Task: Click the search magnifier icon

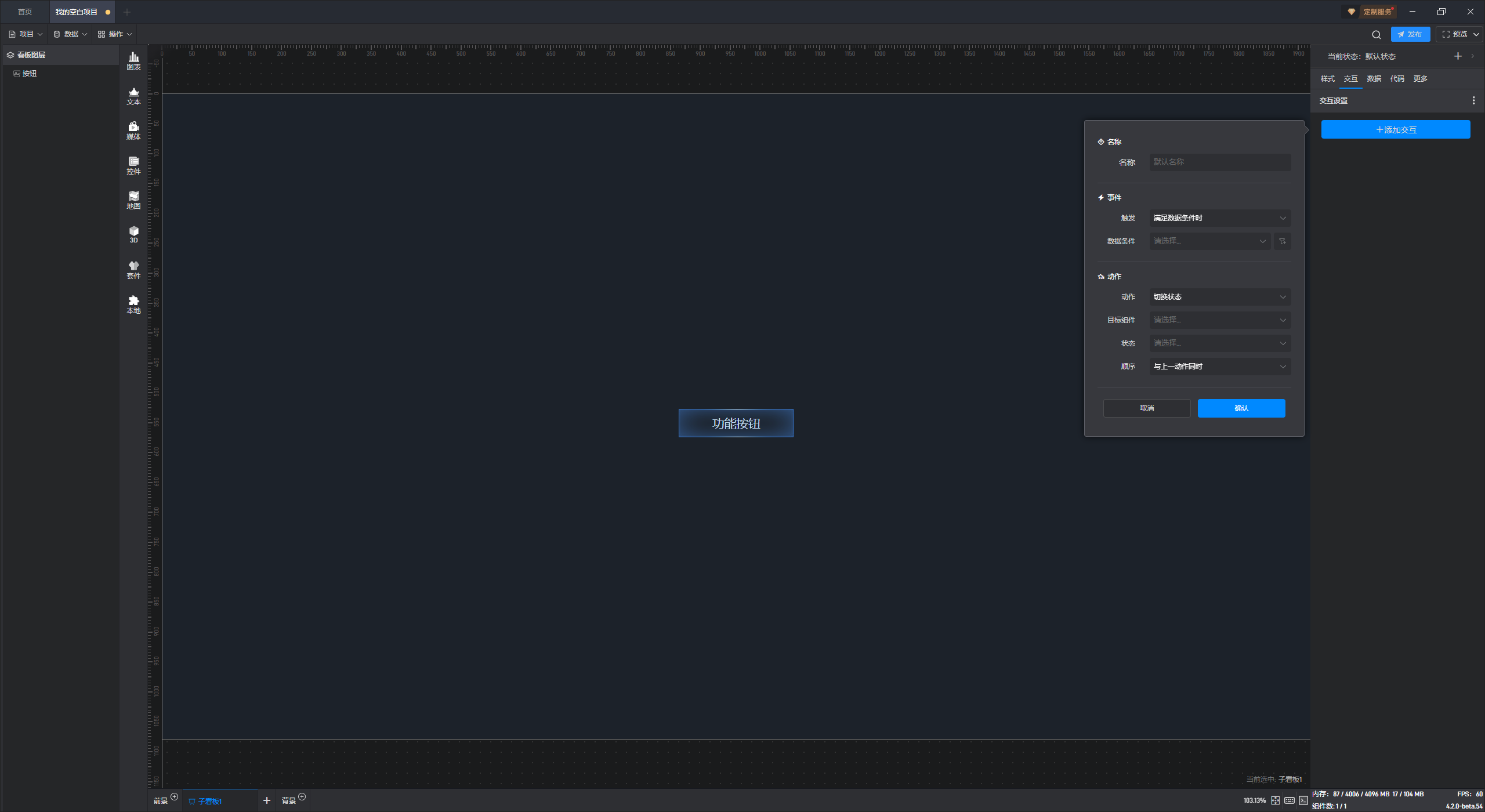Action: coord(1376,34)
